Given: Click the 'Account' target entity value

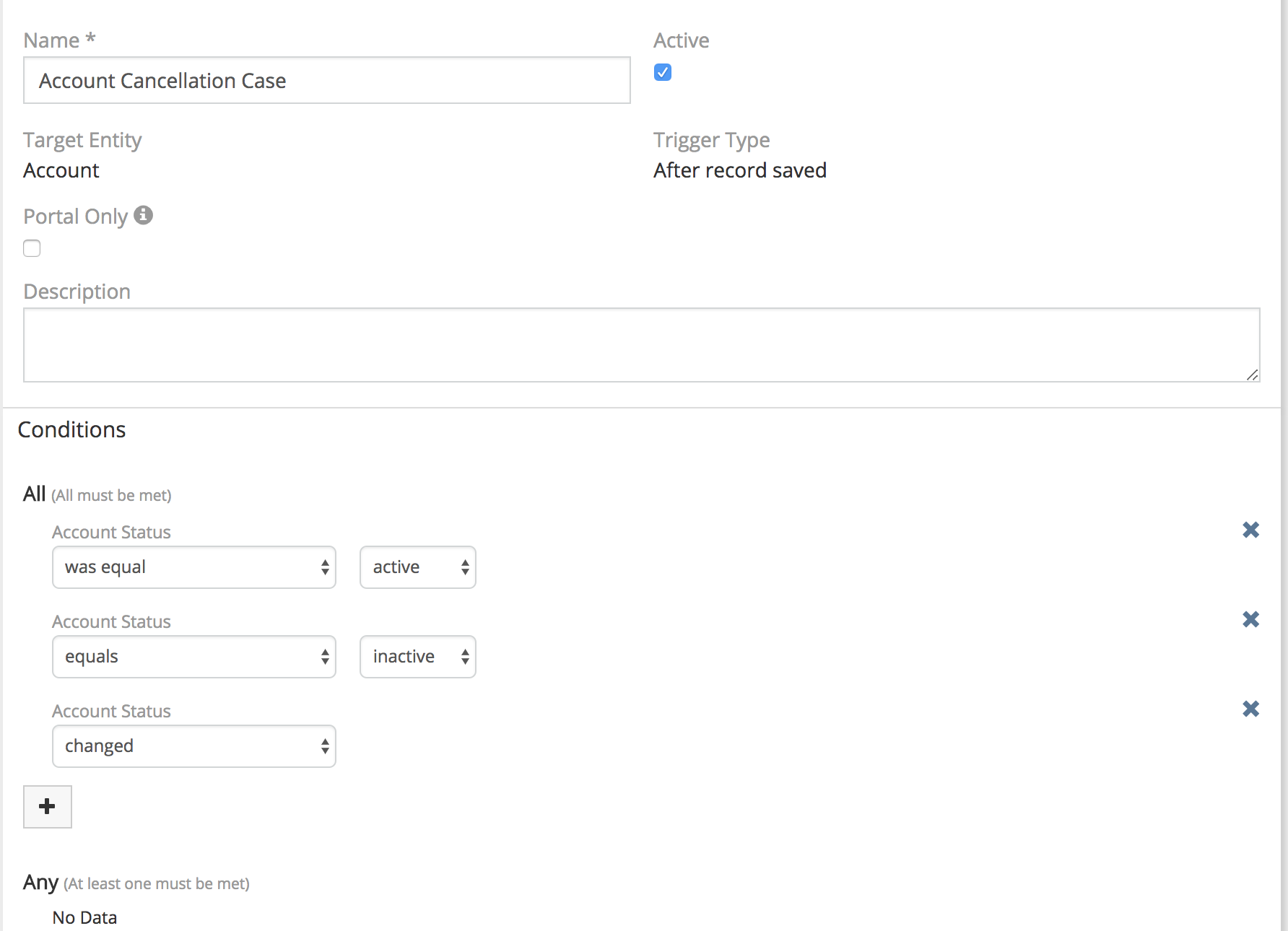Looking at the screenshot, I should coord(61,170).
